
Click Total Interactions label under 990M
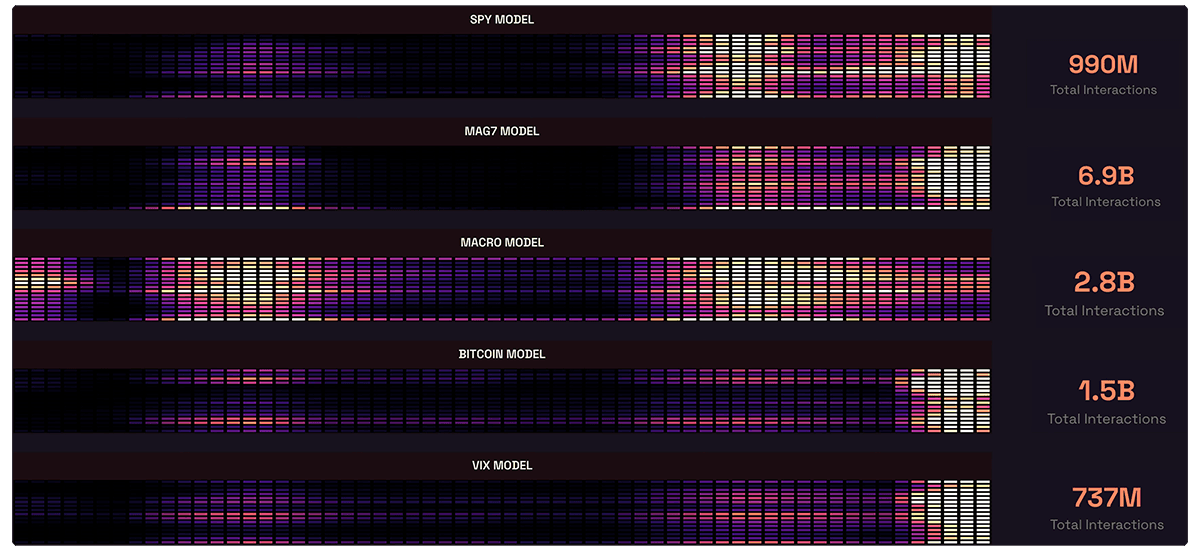1103,90
